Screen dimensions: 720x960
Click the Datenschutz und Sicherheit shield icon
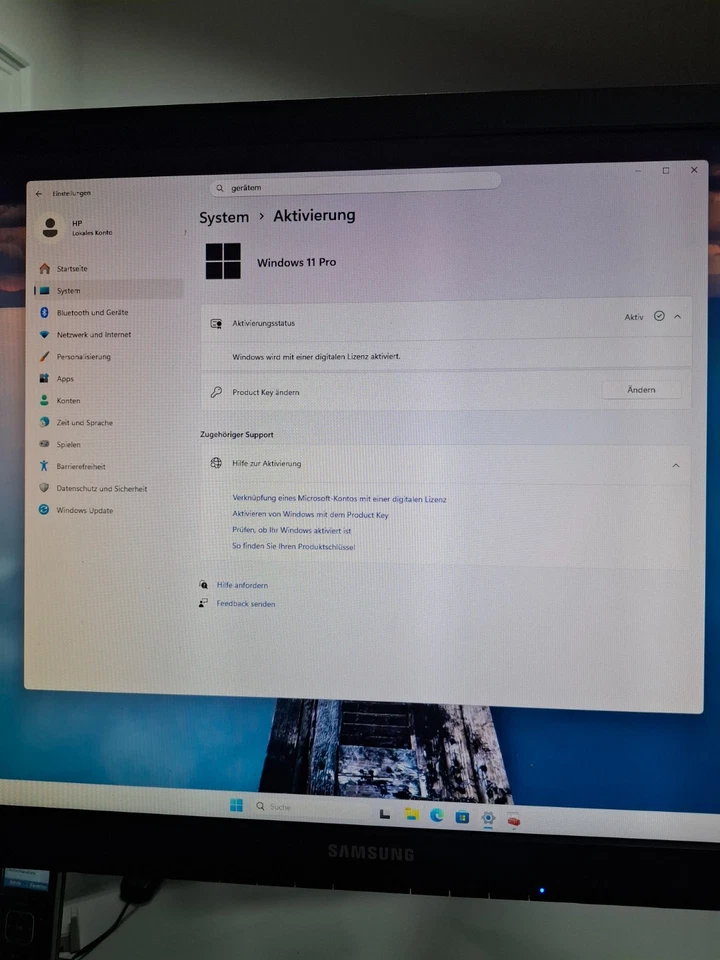pos(44,488)
